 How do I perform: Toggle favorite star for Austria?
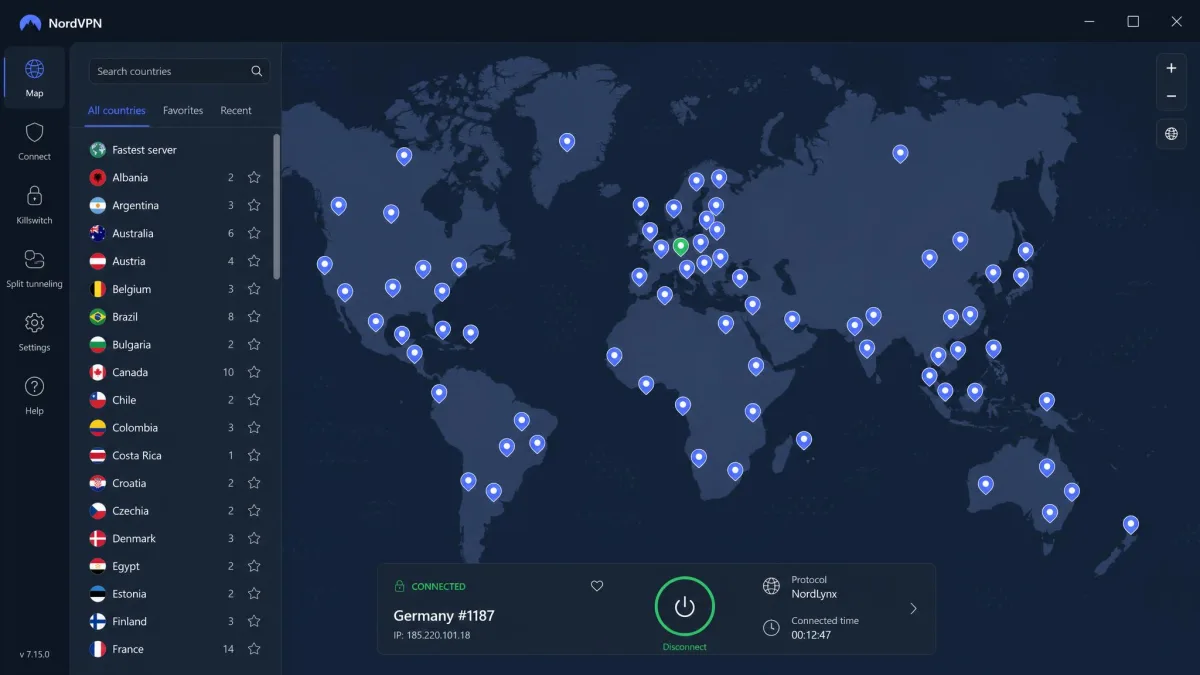tap(254, 261)
